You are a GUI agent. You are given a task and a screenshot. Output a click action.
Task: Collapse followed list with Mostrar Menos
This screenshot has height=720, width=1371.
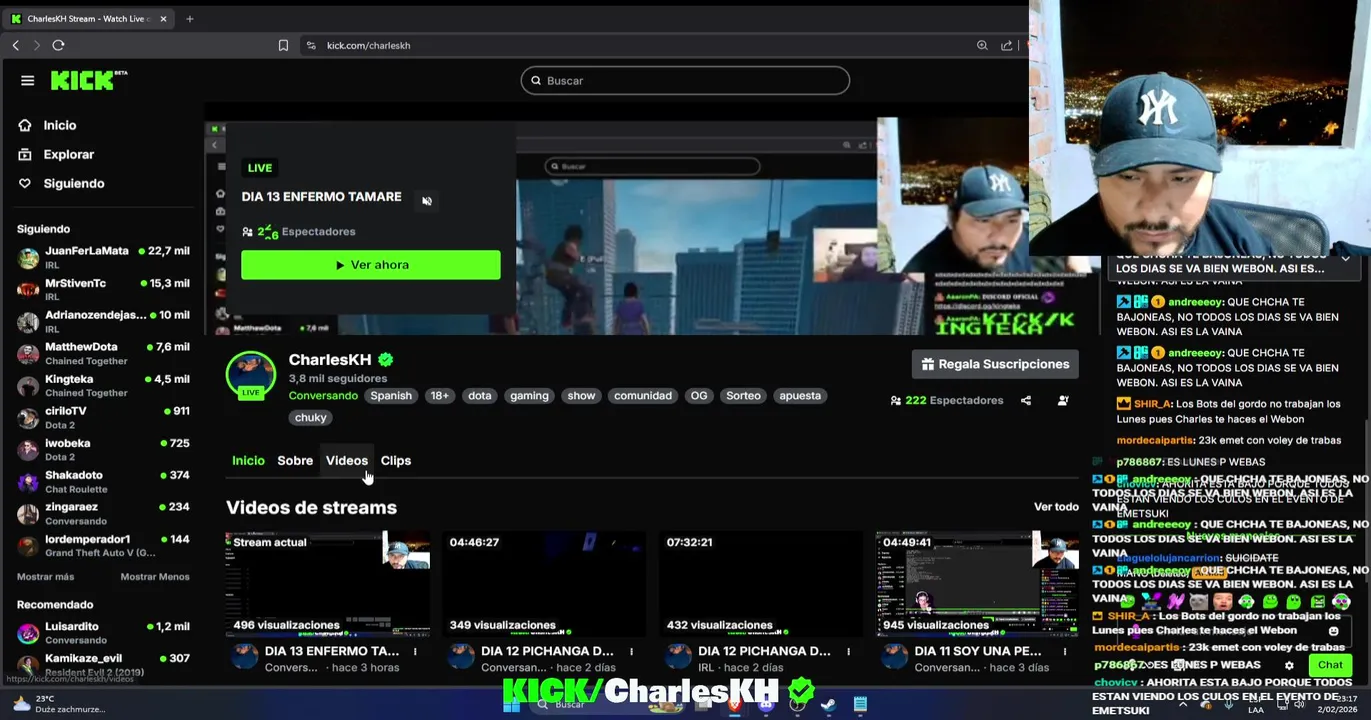pyautogui.click(x=155, y=577)
